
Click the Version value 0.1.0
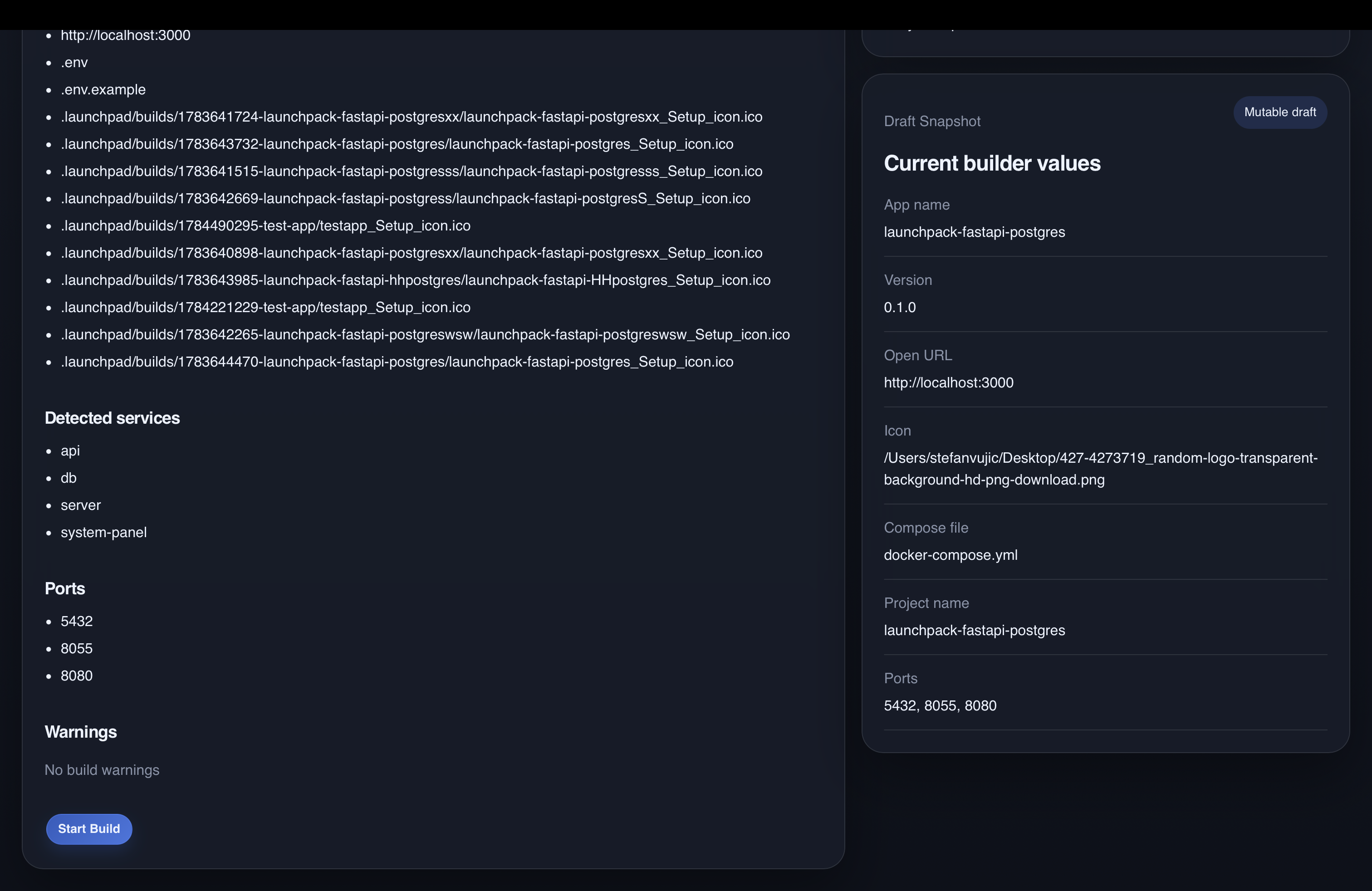(x=900, y=307)
